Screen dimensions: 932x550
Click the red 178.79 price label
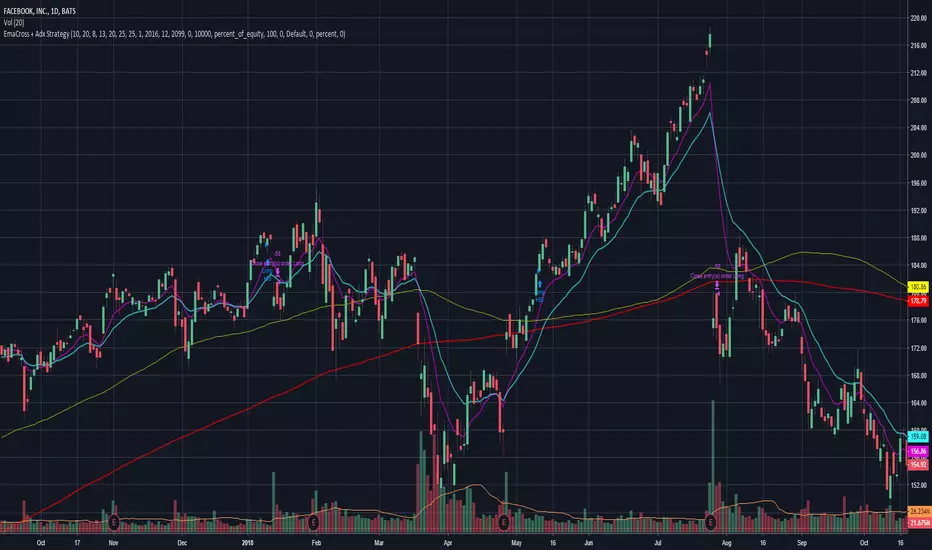[x=918, y=301]
